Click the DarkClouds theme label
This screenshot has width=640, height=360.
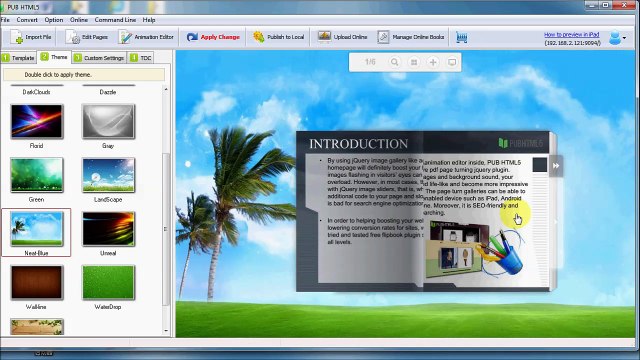coord(36,92)
